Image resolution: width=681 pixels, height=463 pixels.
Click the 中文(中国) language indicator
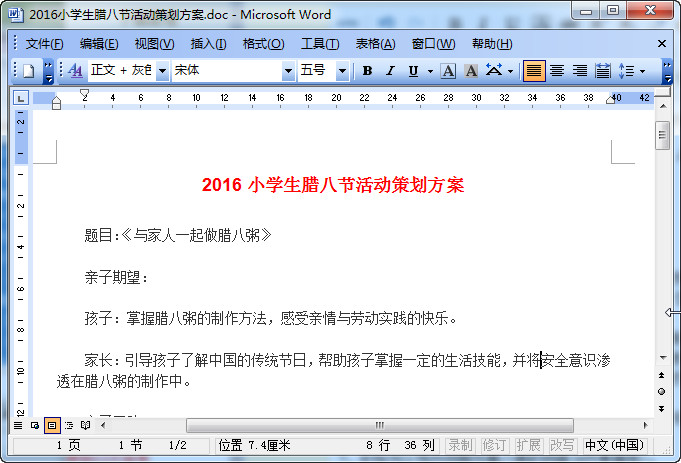[614, 445]
